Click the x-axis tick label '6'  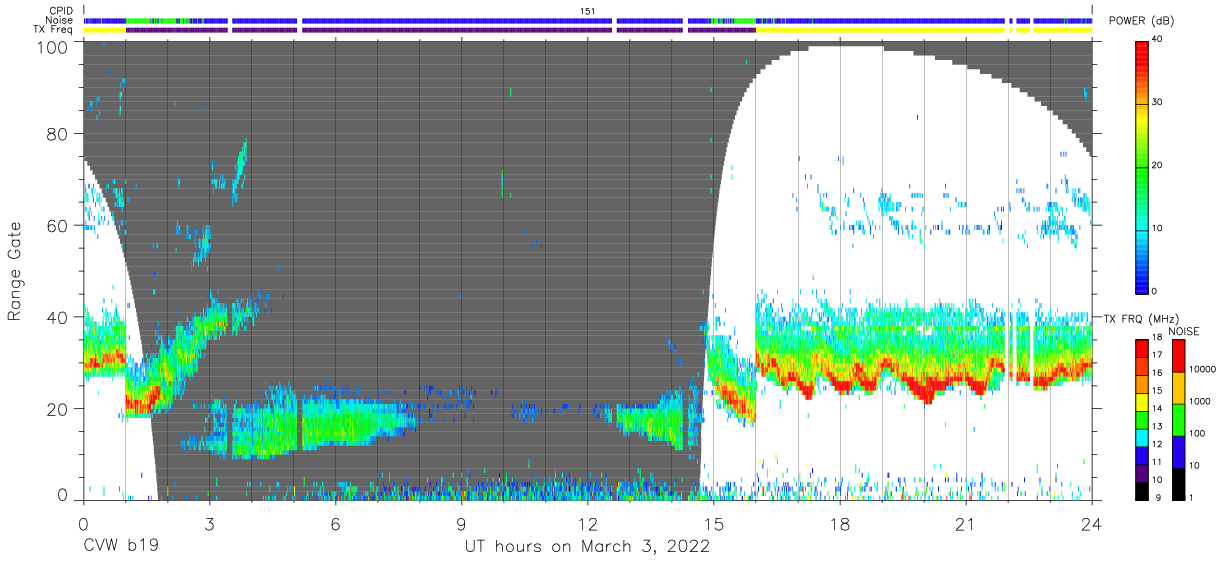coord(335,524)
